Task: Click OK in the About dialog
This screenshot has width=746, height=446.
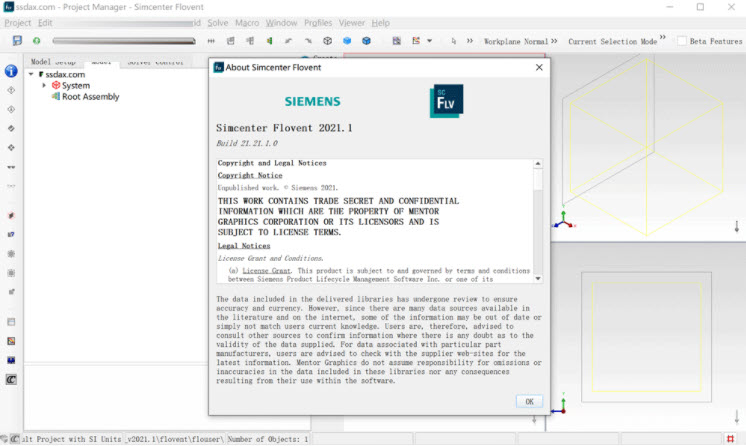Action: point(529,401)
